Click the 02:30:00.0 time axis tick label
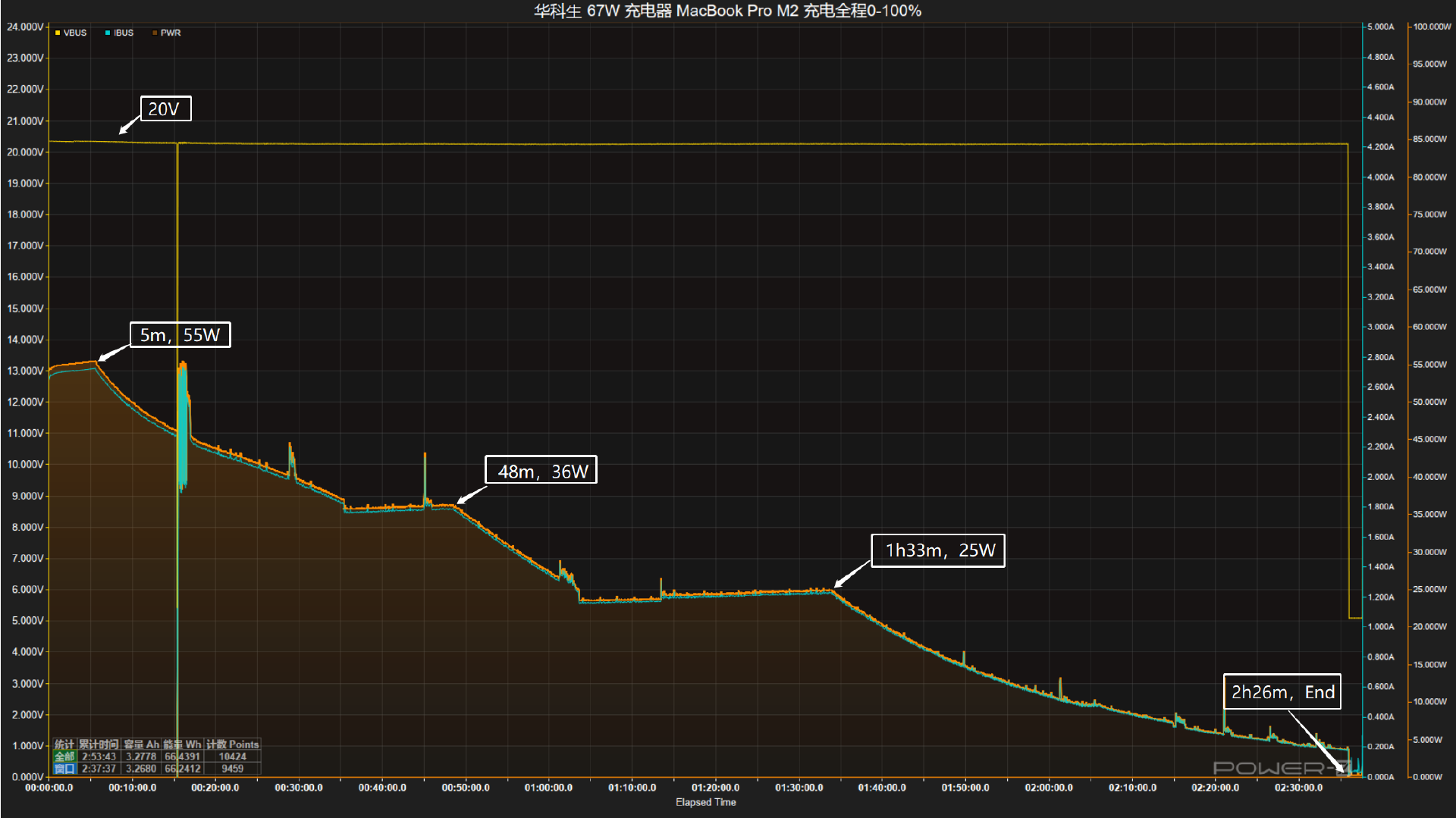 click(1298, 788)
